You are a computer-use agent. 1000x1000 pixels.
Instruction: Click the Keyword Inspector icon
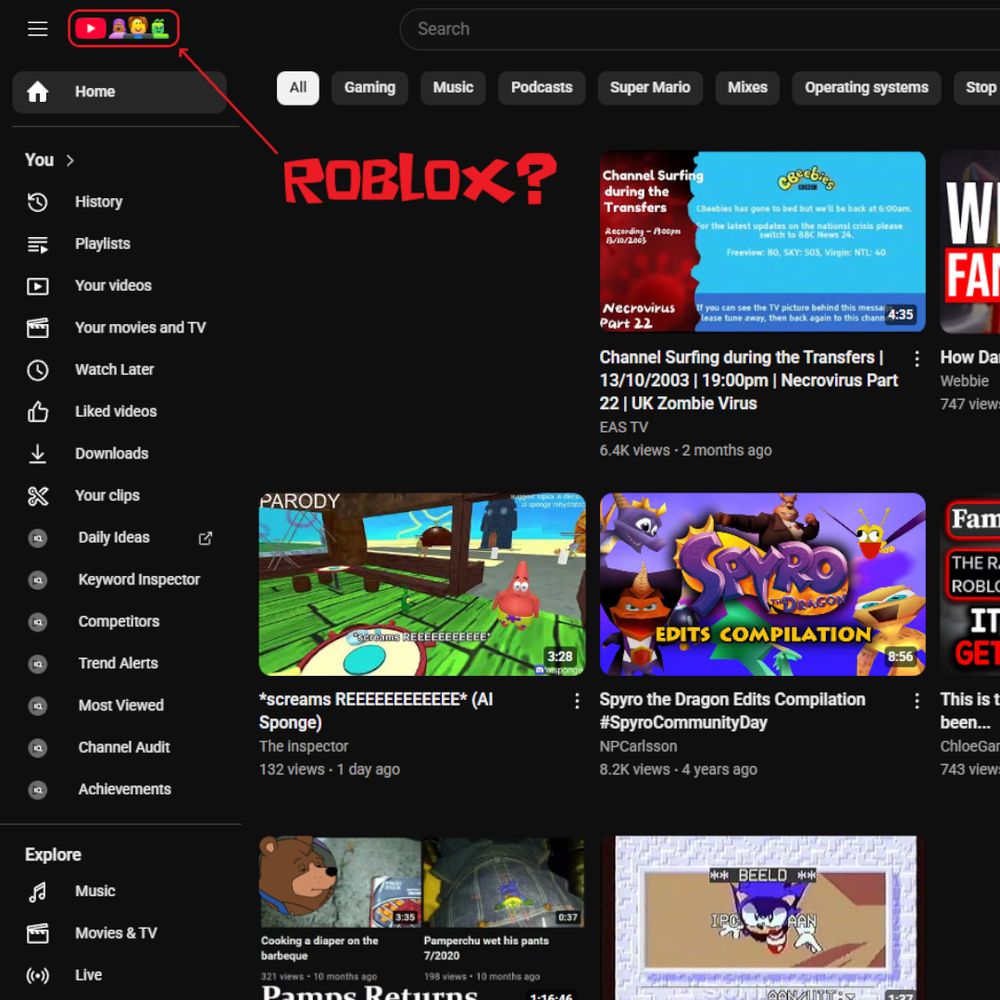tap(38, 580)
